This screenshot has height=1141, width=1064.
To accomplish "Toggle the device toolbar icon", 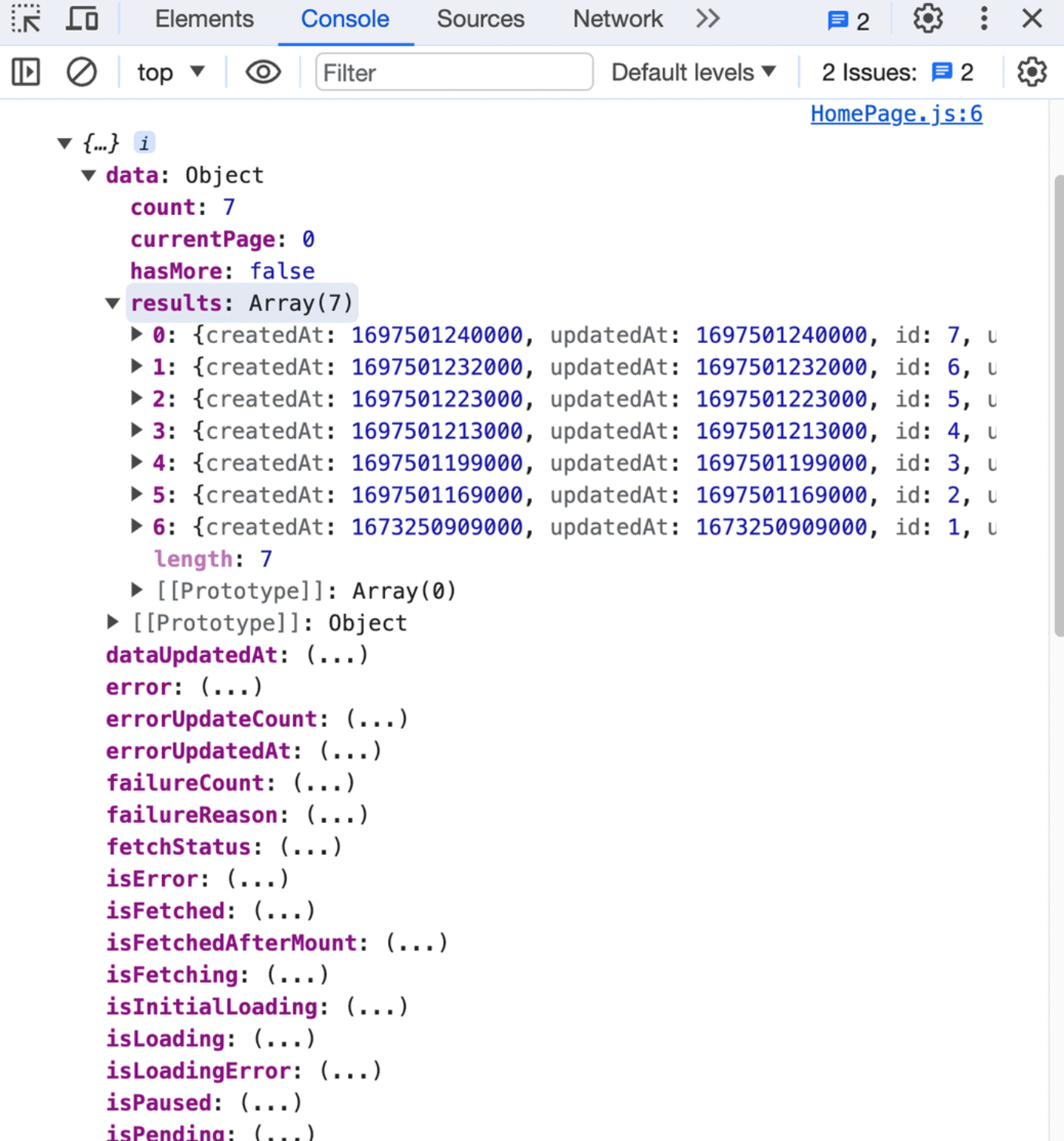I will 82,19.
